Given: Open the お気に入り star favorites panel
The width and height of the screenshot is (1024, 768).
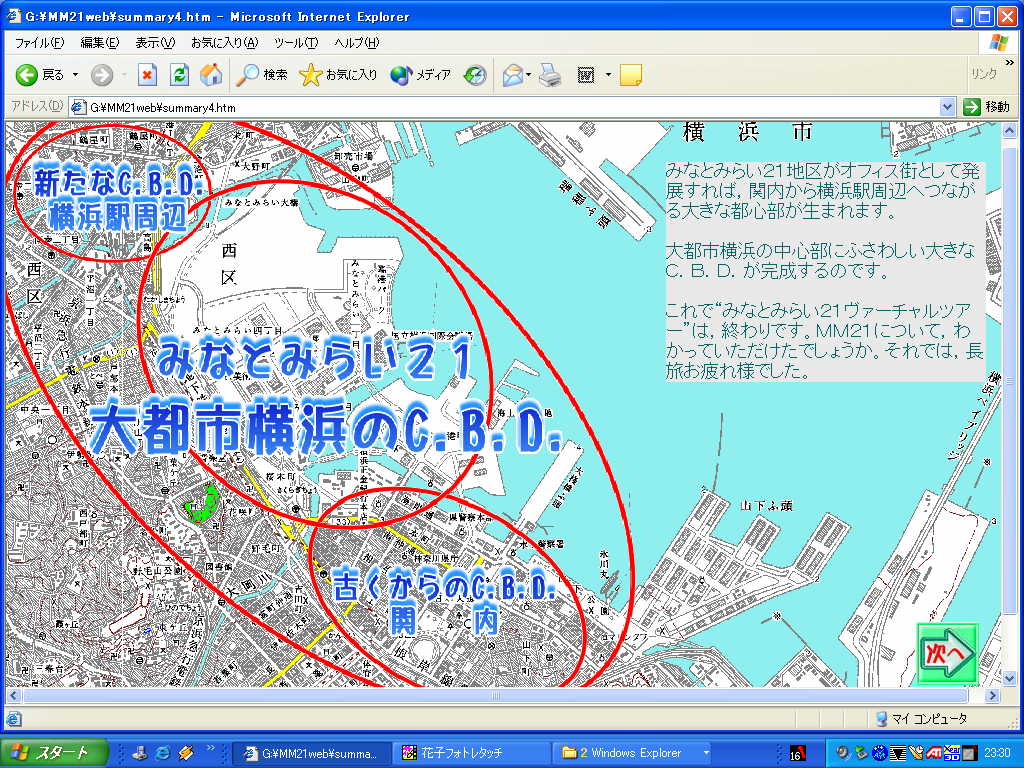Looking at the screenshot, I should click(x=338, y=75).
